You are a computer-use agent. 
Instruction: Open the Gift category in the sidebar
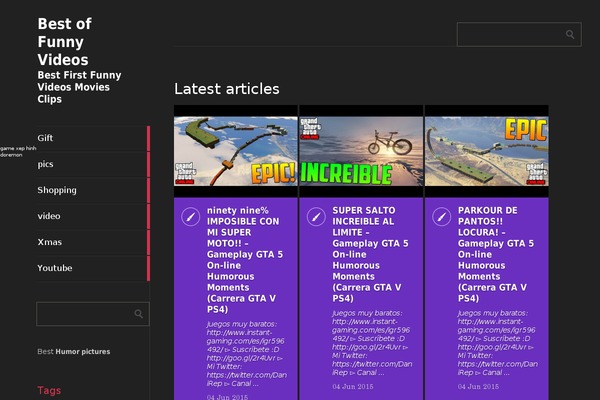pos(93,138)
